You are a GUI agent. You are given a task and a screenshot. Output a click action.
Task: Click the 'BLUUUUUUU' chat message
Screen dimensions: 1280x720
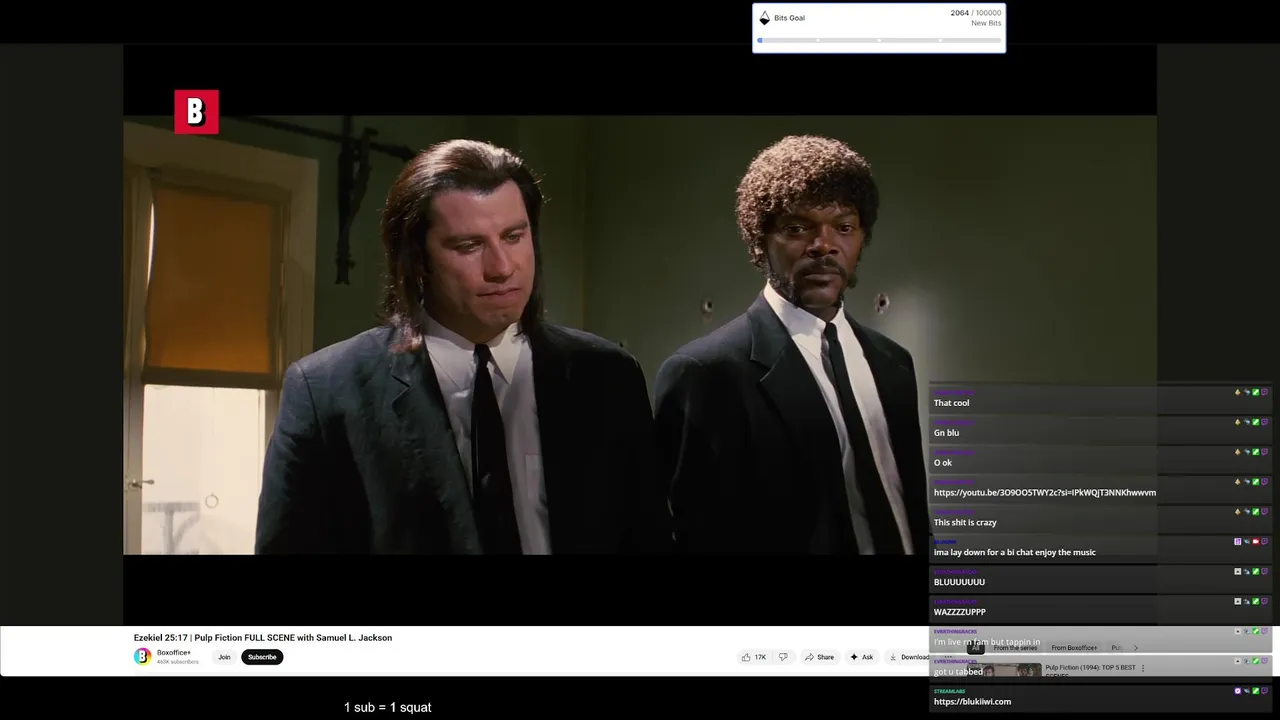click(x=959, y=582)
